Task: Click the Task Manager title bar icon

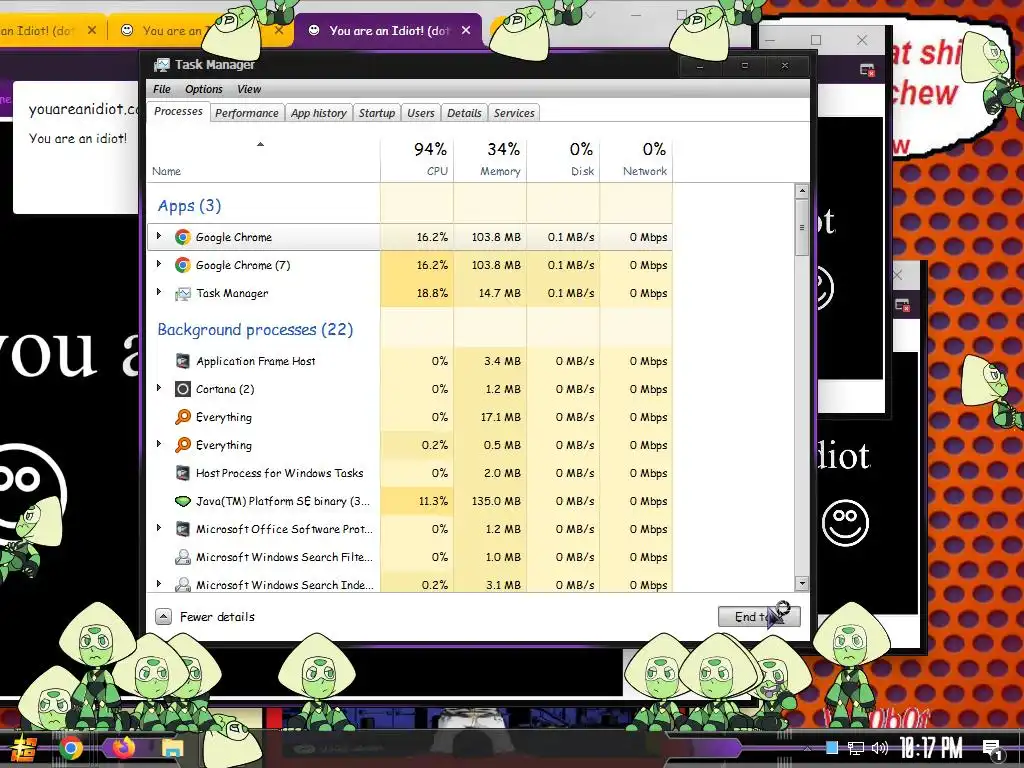Action: click(x=161, y=65)
